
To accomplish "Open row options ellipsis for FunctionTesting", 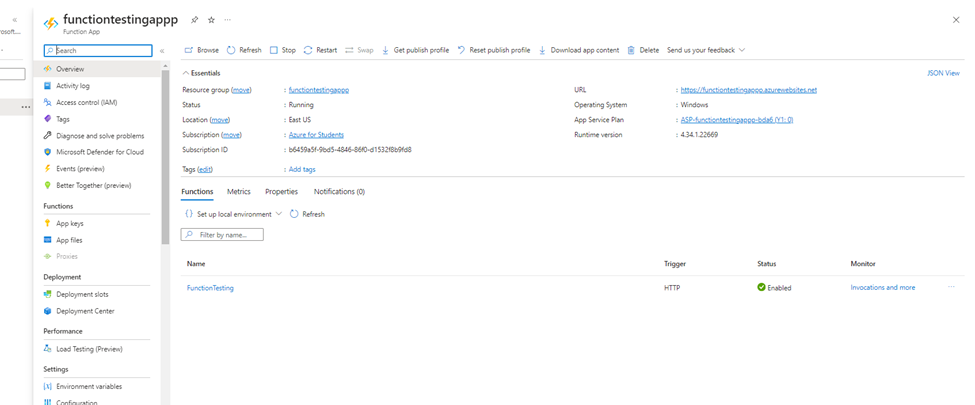I will pyautogui.click(x=951, y=287).
